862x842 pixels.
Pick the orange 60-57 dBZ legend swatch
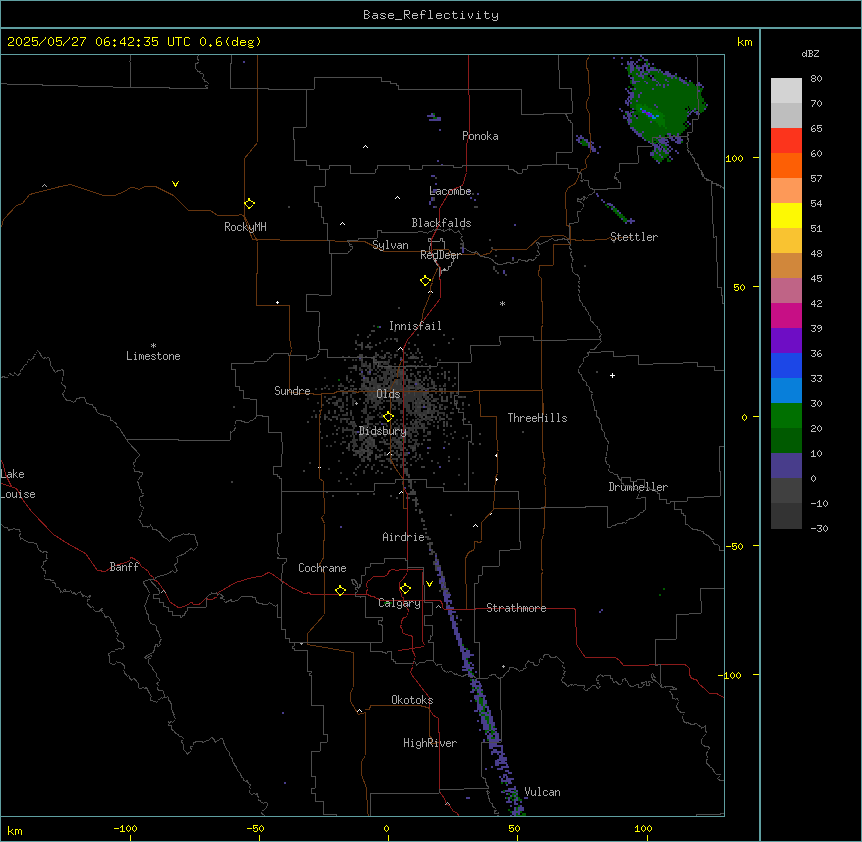786,165
